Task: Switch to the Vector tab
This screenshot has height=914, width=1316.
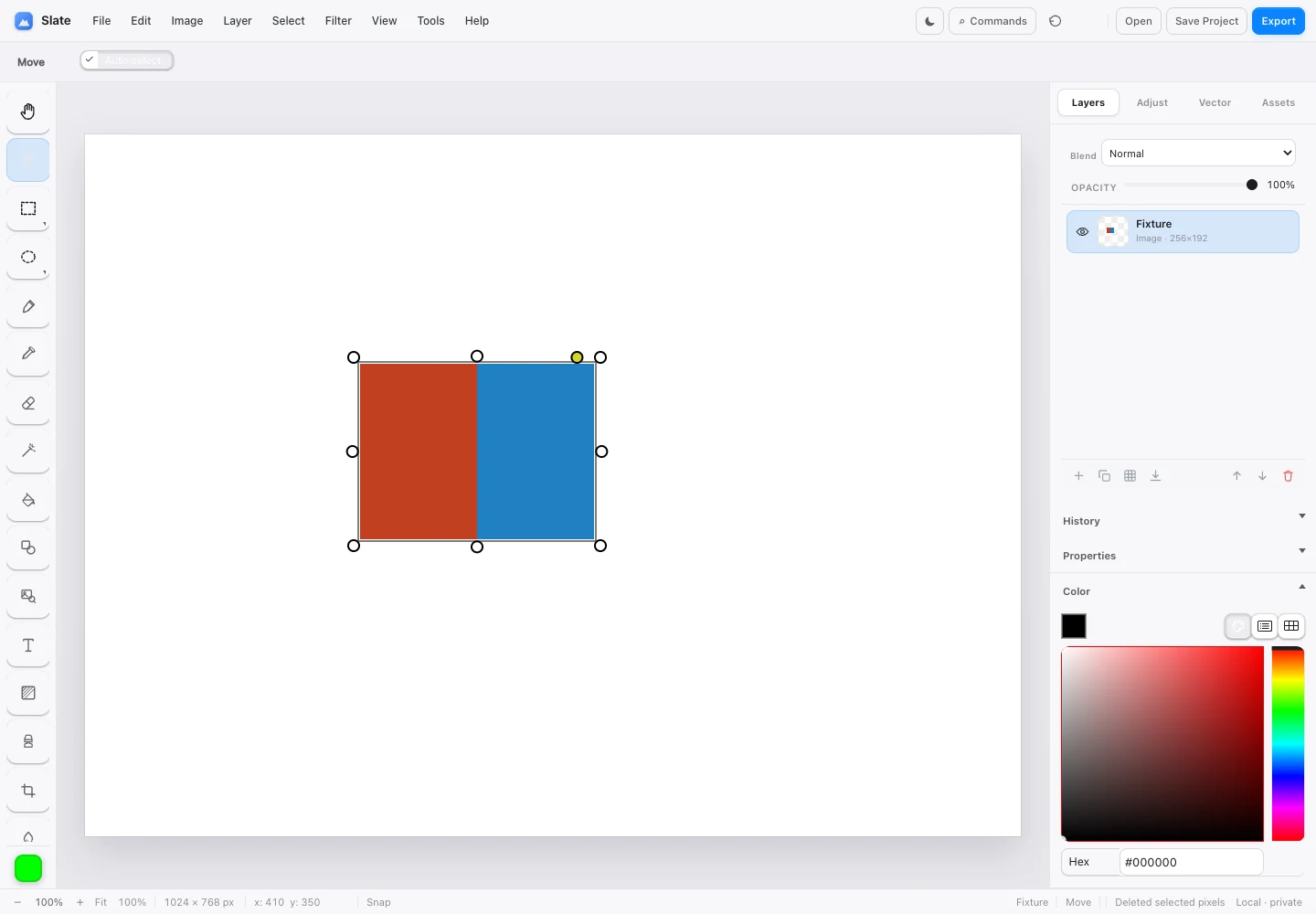Action: [x=1215, y=102]
